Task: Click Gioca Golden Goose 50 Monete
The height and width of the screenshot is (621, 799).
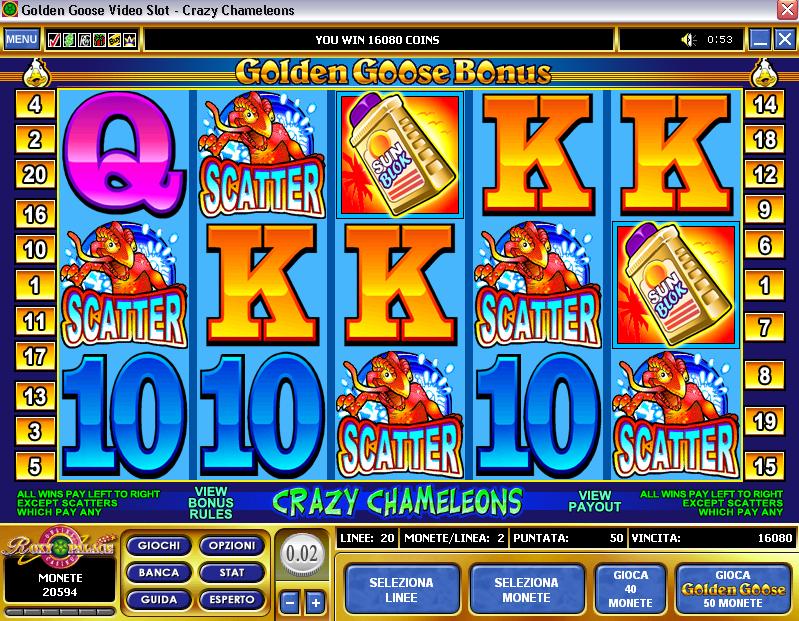Action: [733, 589]
